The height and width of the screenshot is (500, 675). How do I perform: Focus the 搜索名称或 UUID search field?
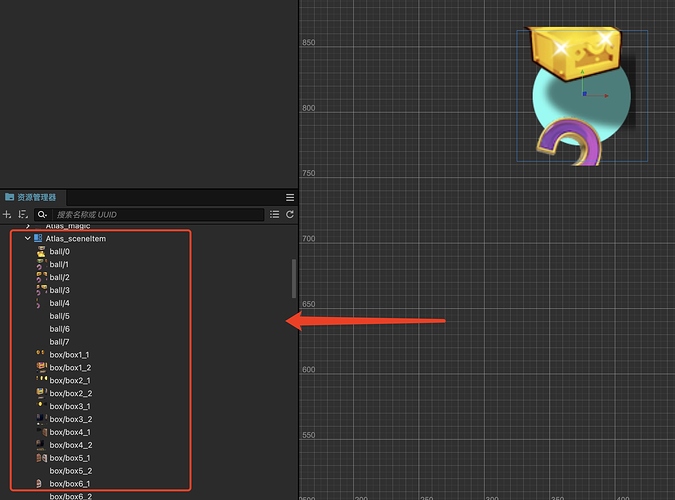click(158, 214)
